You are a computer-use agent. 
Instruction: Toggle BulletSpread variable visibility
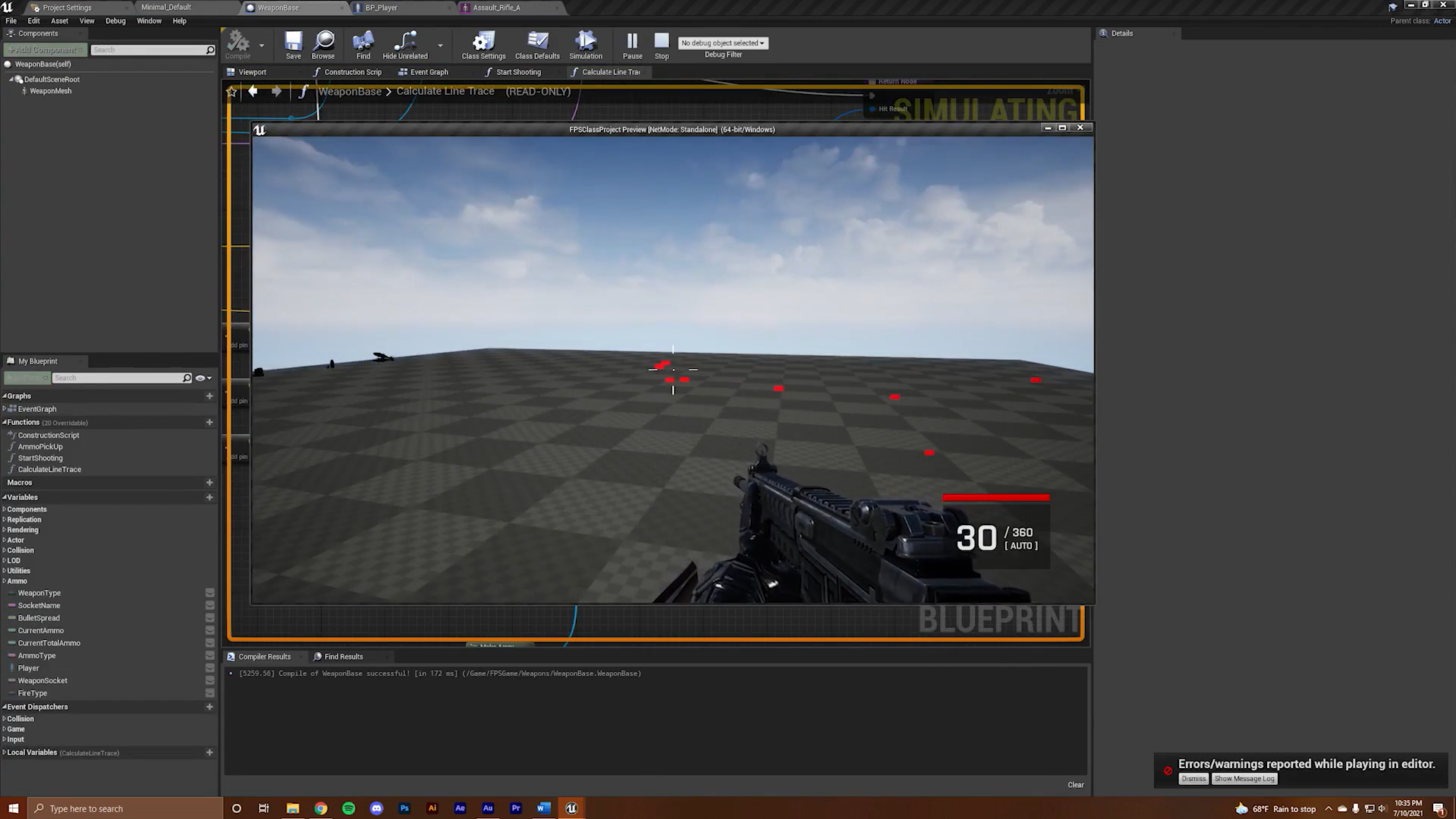click(209, 618)
